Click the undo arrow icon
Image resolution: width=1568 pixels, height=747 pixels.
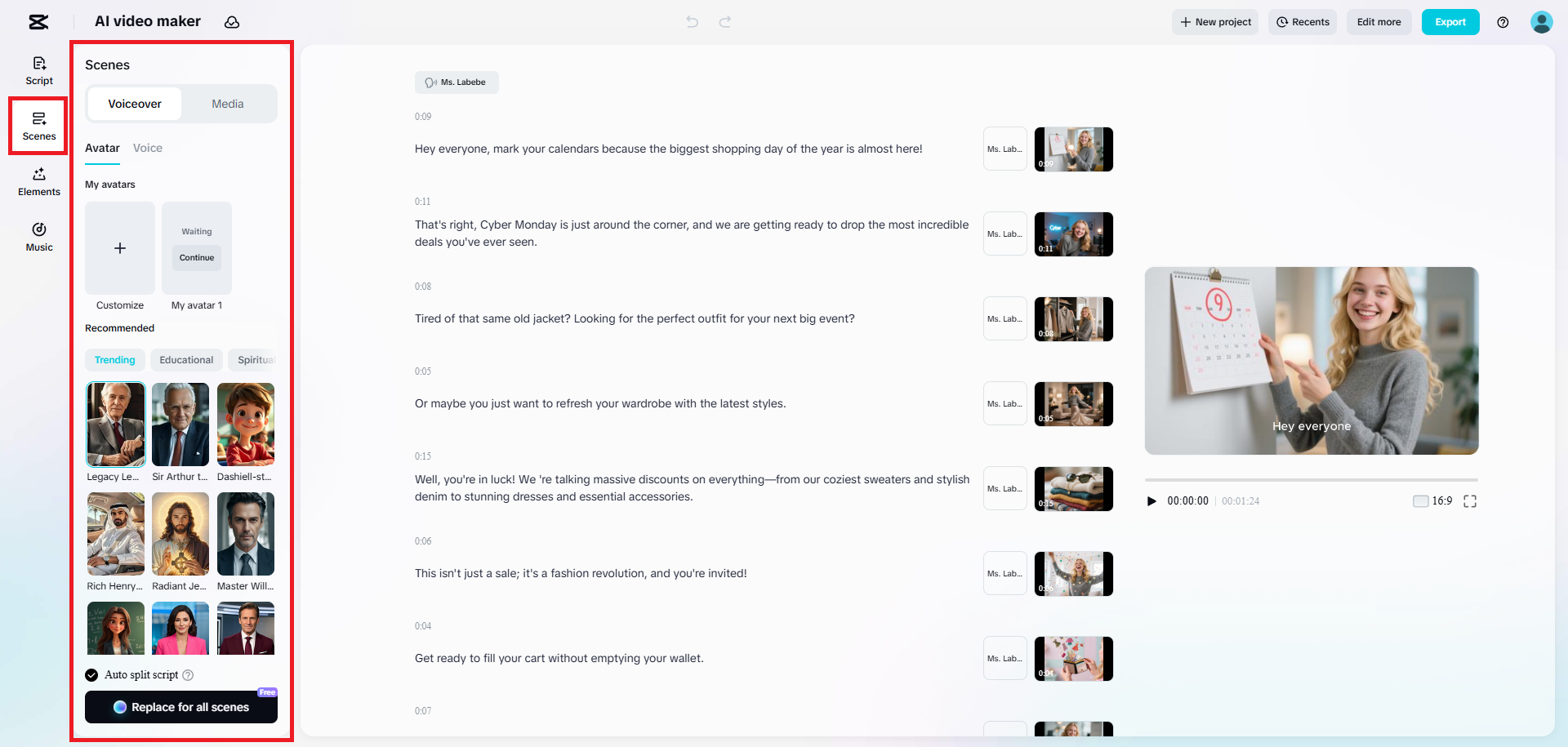(693, 22)
